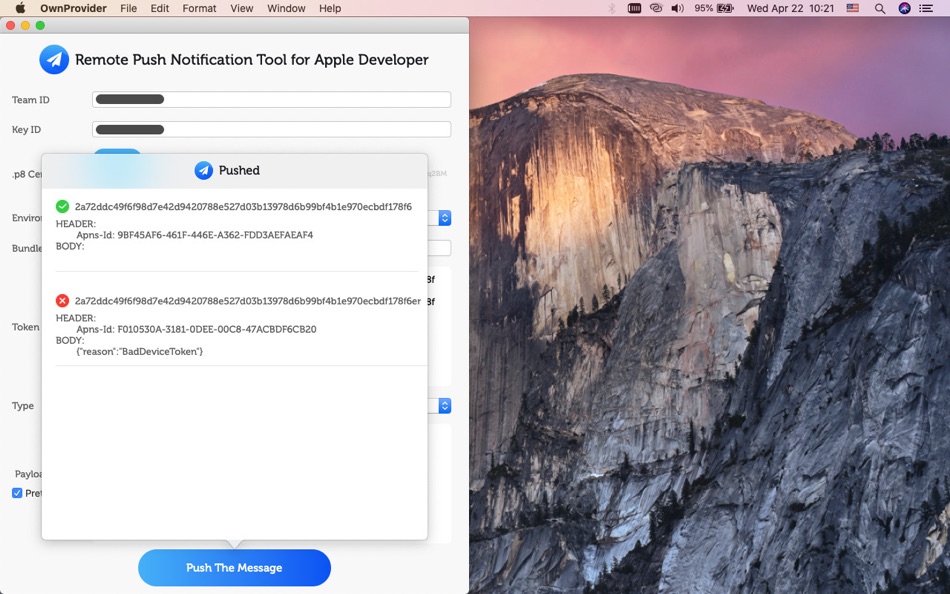Image resolution: width=950 pixels, height=594 pixels.
Task: Click the Team ID input field
Action: (271, 99)
